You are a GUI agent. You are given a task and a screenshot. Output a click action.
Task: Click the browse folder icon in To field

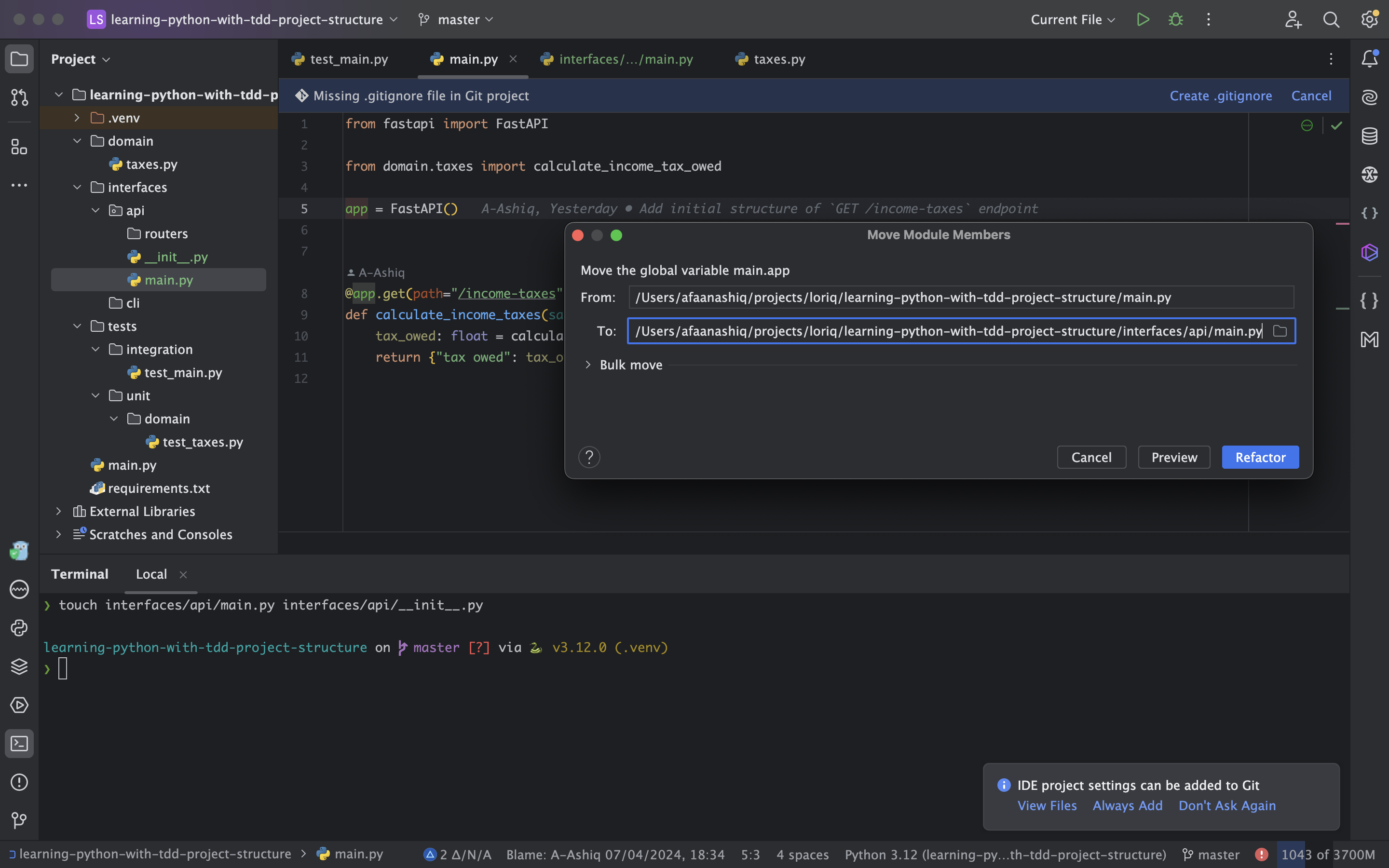click(x=1280, y=331)
